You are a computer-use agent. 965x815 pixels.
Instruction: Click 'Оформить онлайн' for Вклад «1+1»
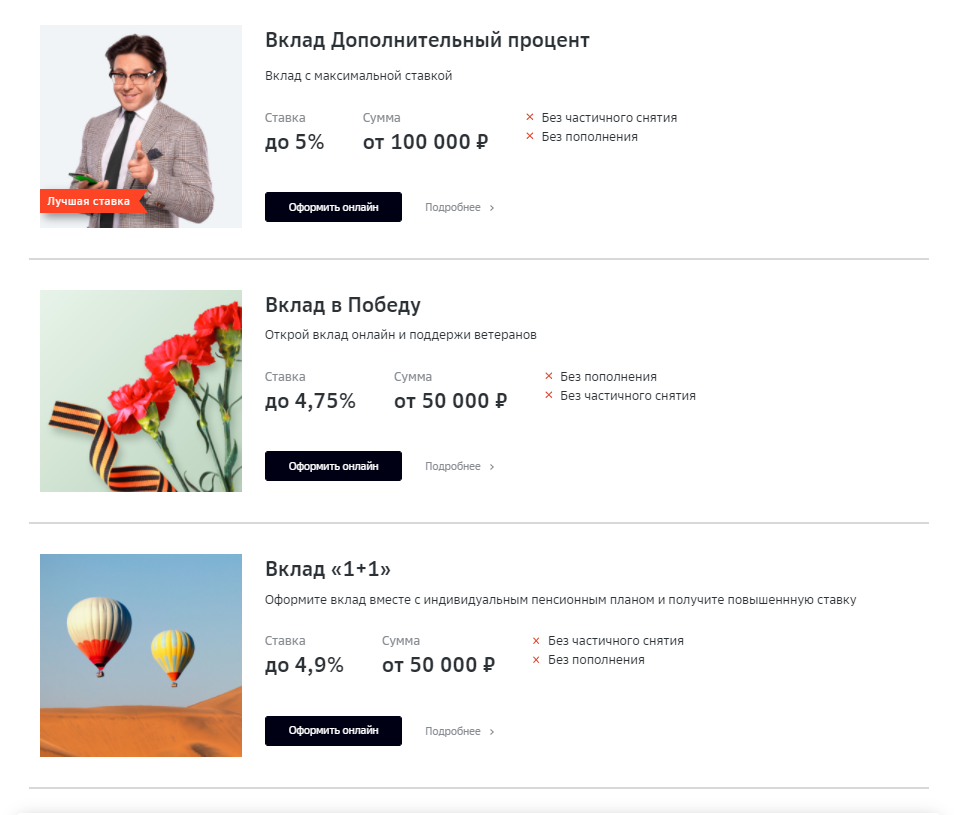333,731
